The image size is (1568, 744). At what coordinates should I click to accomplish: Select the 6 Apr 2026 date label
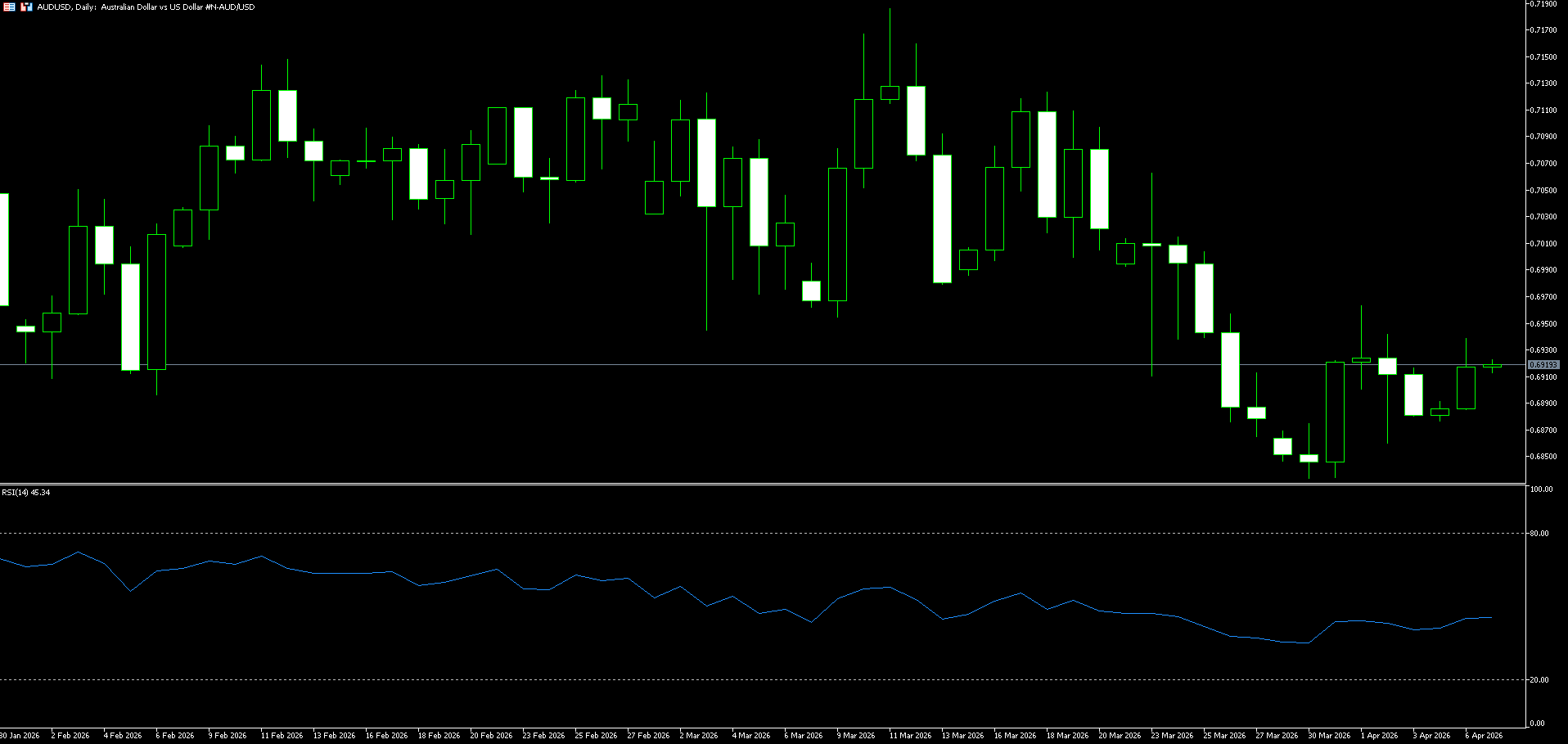tap(1483, 736)
